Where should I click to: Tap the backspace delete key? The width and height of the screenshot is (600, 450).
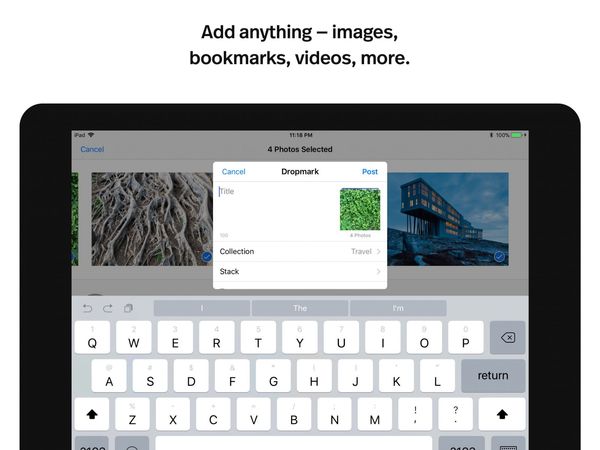pos(507,338)
